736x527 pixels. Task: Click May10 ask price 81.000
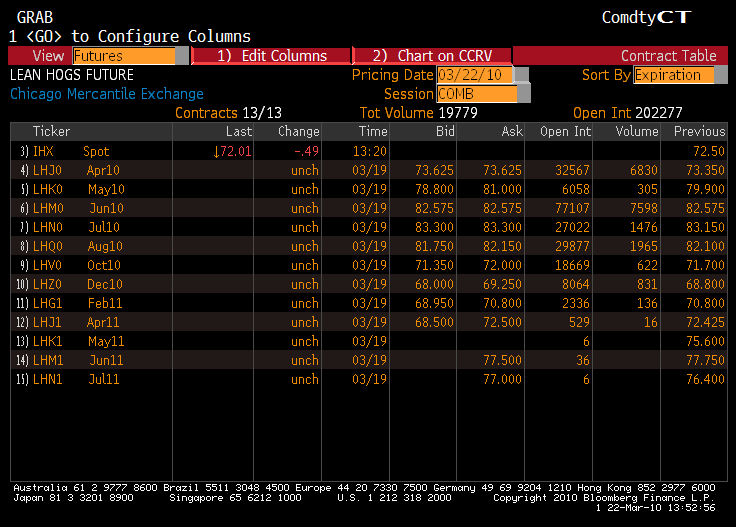point(502,189)
